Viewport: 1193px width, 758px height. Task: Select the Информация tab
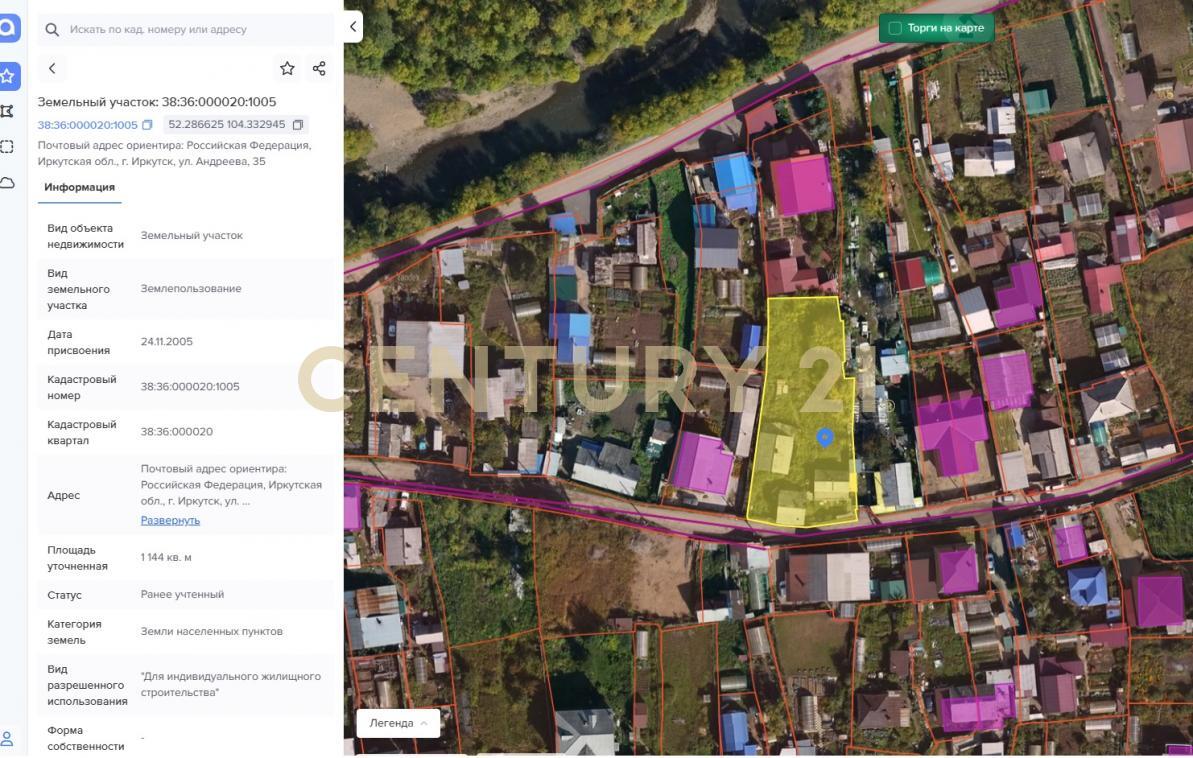[x=79, y=187]
